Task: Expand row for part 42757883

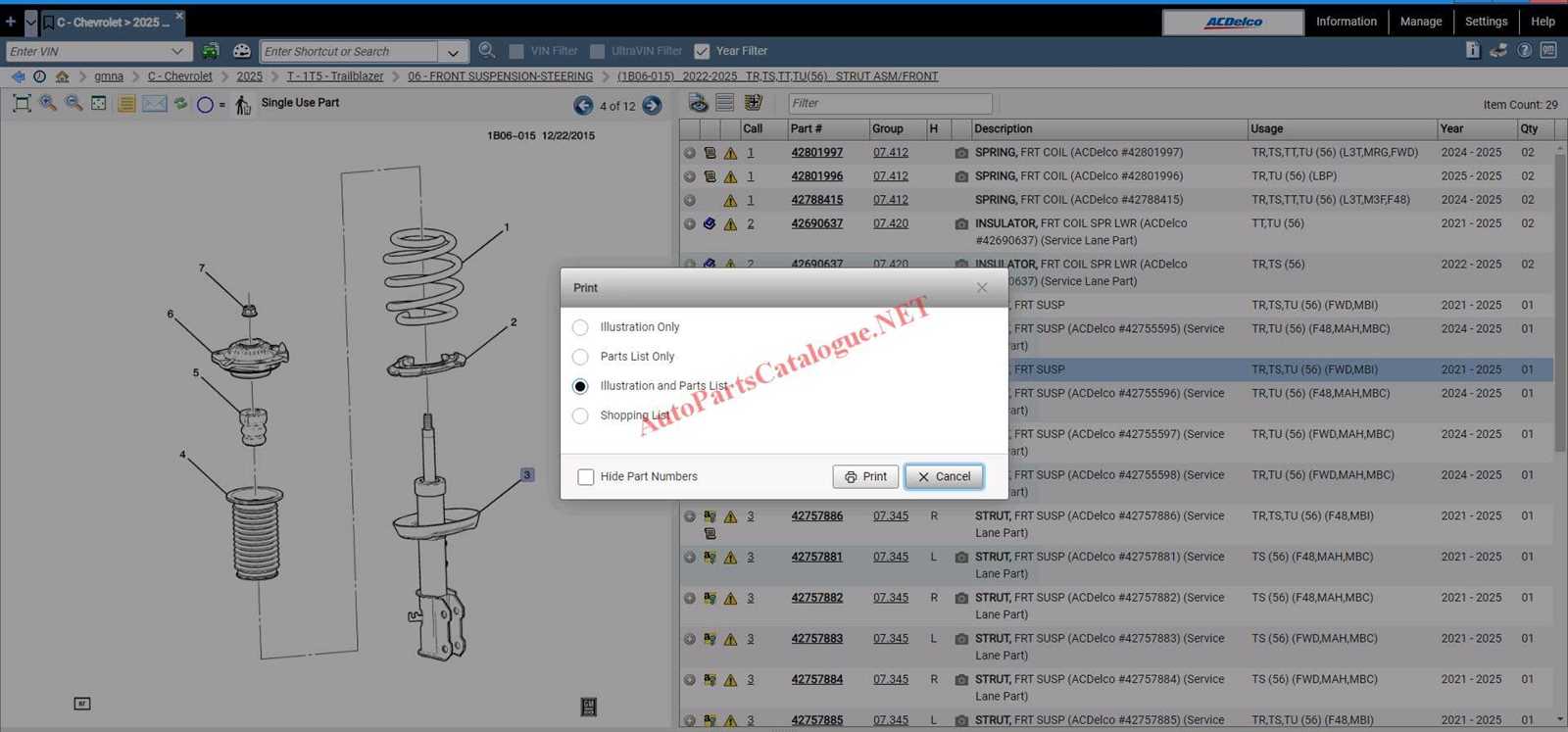Action: click(x=690, y=639)
